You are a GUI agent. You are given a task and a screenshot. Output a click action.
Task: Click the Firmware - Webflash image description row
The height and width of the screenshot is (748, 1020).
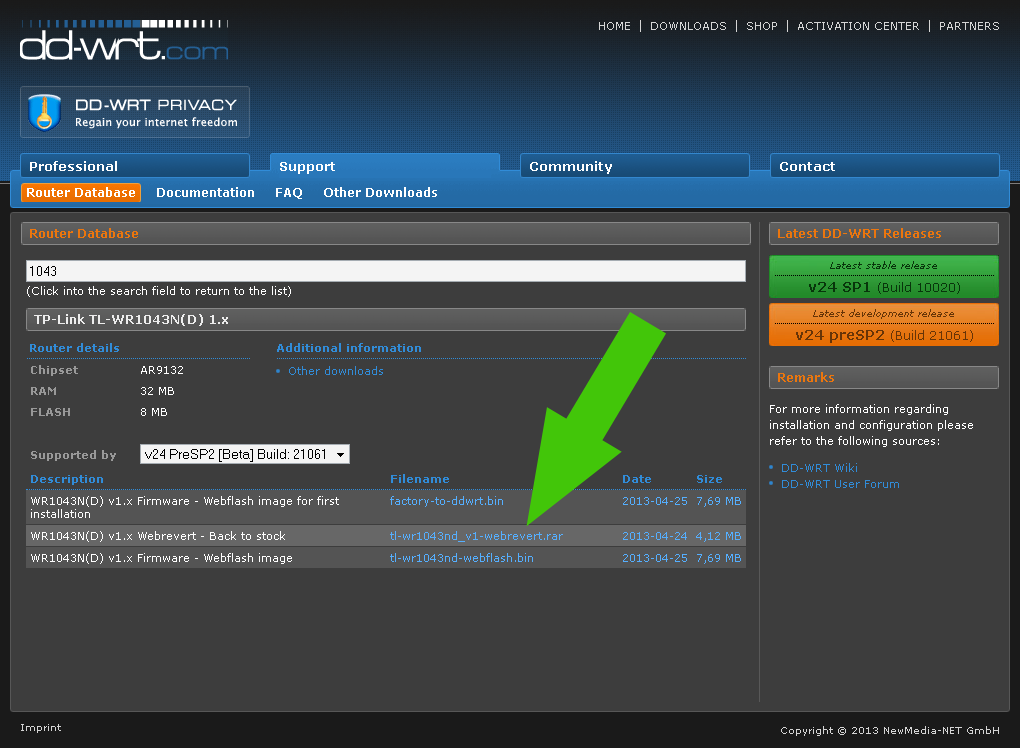pyautogui.click(x=161, y=558)
